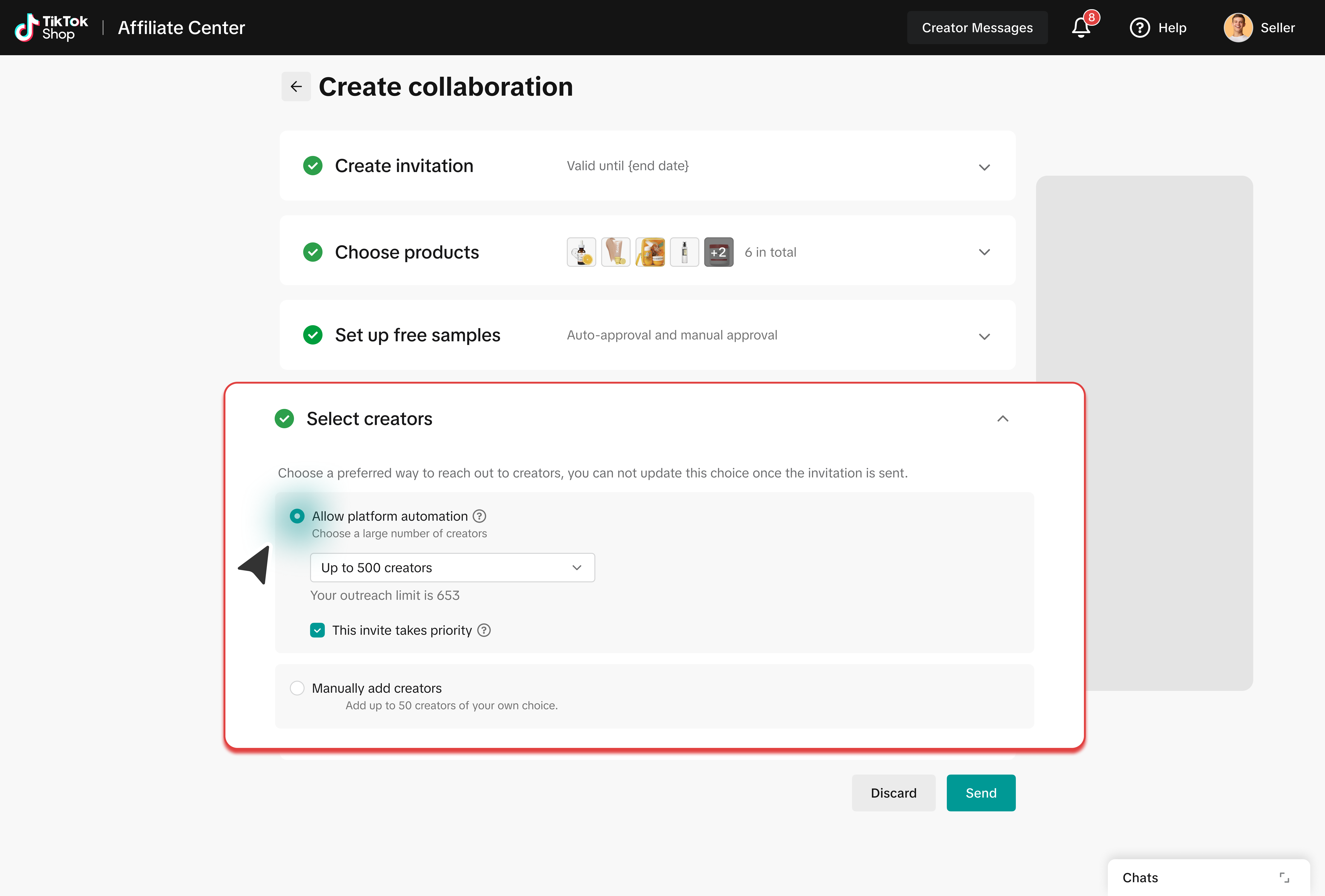Click 'Auto-approval and manual approval' text
The width and height of the screenshot is (1325, 896).
tap(672, 335)
